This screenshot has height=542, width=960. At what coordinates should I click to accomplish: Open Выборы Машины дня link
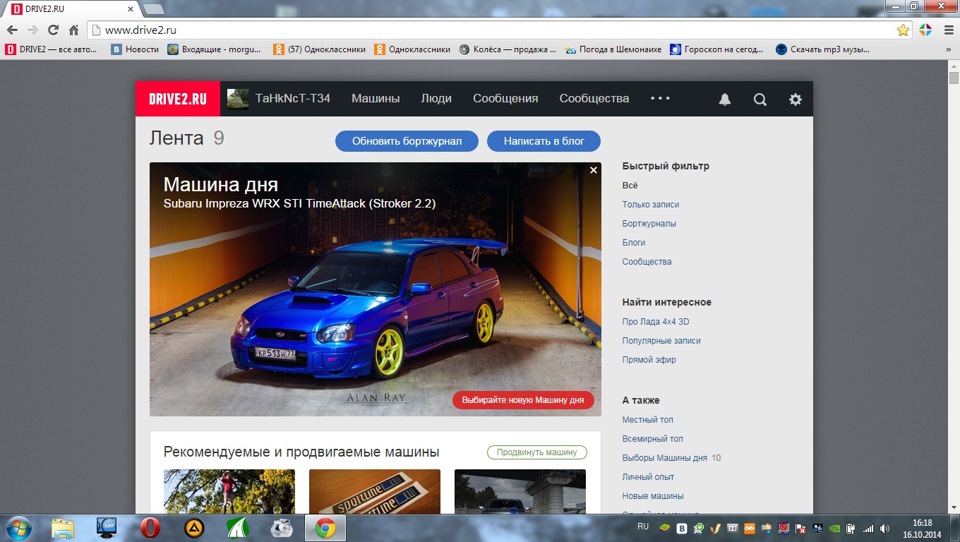665,457
